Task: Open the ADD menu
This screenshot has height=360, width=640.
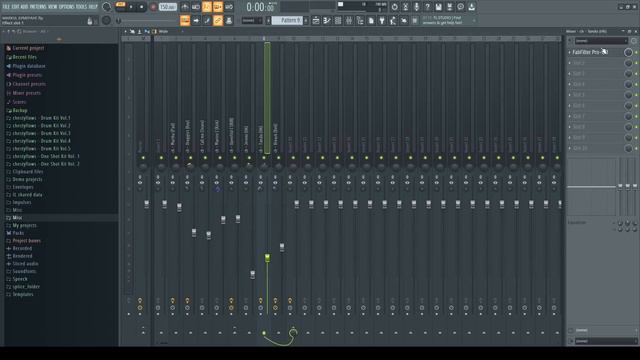Action: click(x=24, y=7)
